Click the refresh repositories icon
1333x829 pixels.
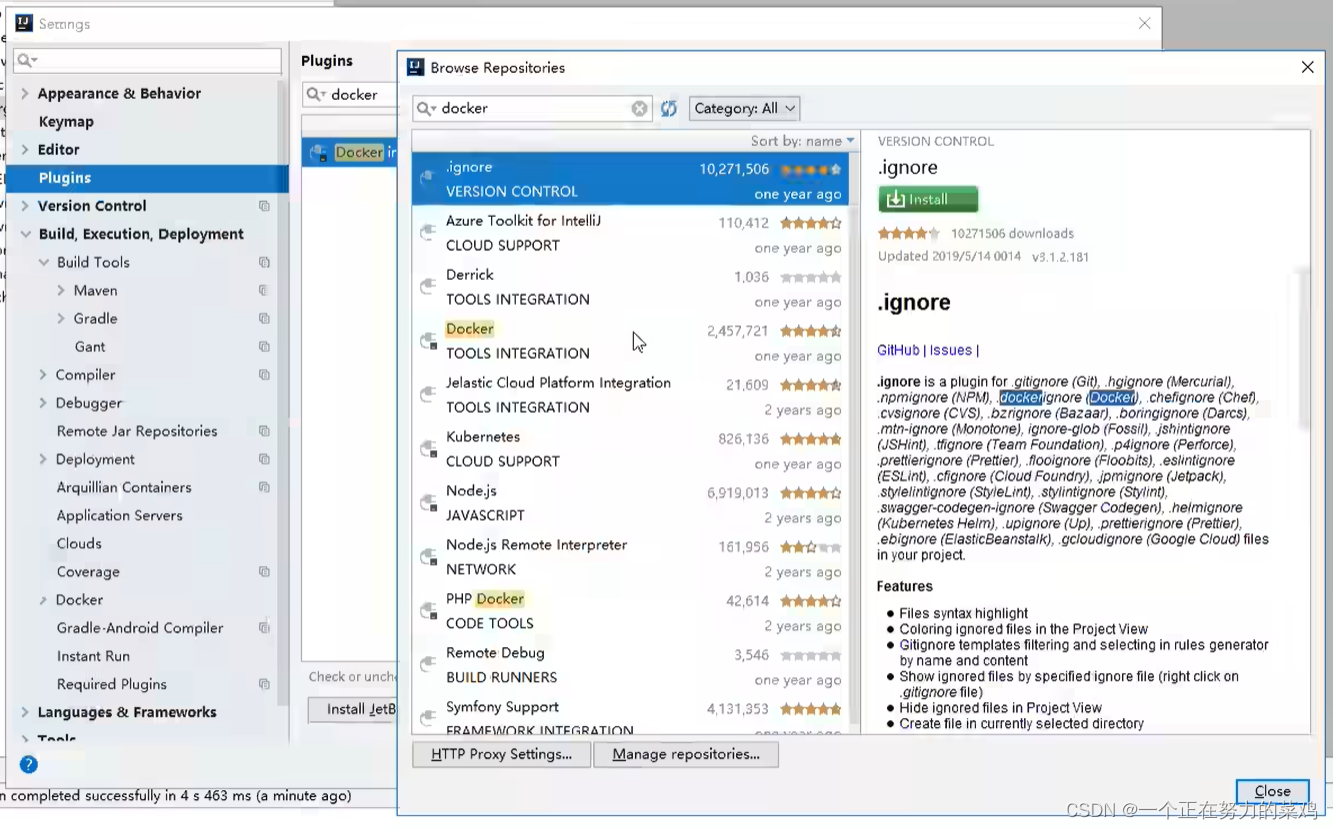tap(669, 108)
